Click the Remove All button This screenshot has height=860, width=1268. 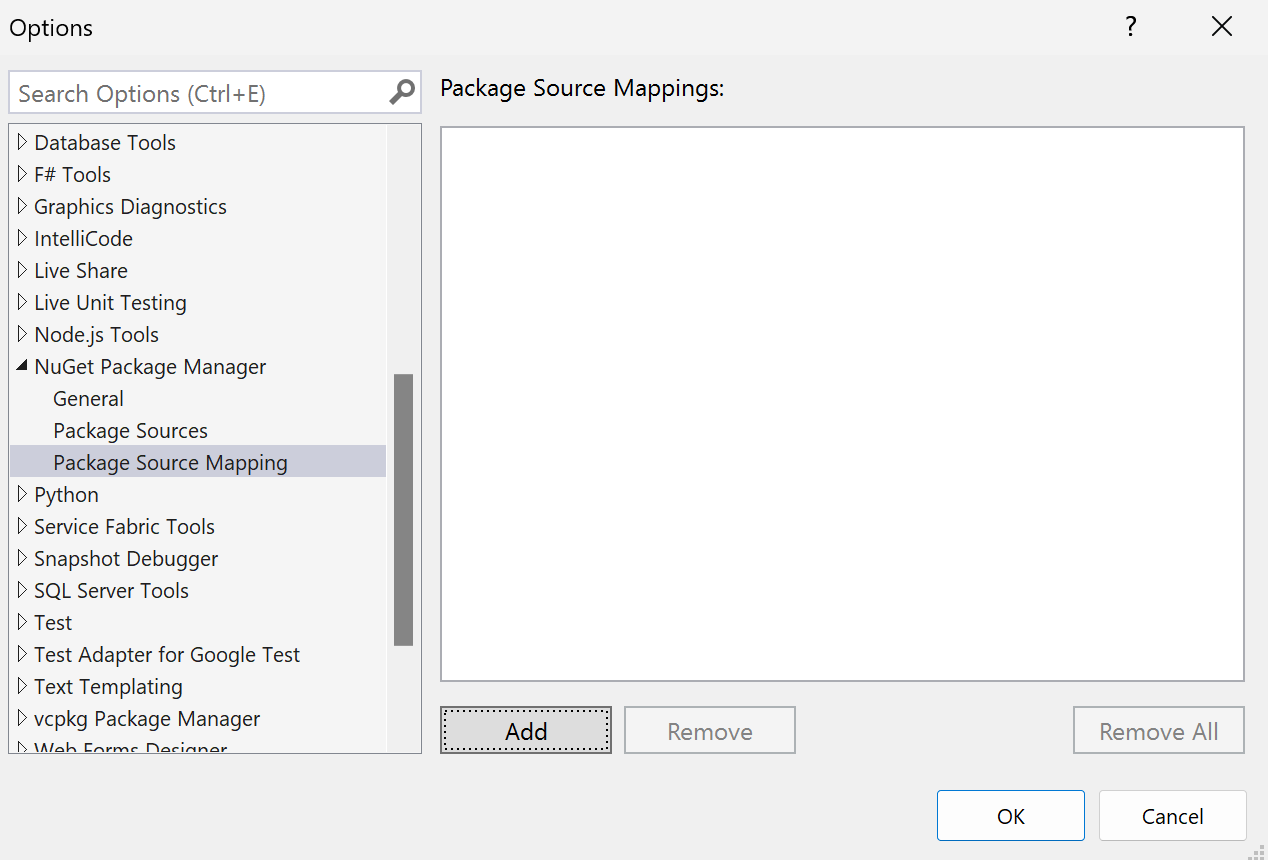1159,731
